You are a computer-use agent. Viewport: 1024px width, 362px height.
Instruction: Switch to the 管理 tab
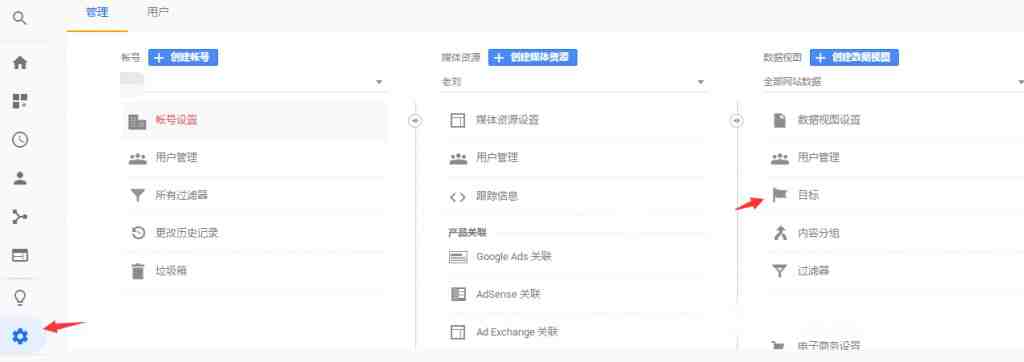[x=97, y=12]
